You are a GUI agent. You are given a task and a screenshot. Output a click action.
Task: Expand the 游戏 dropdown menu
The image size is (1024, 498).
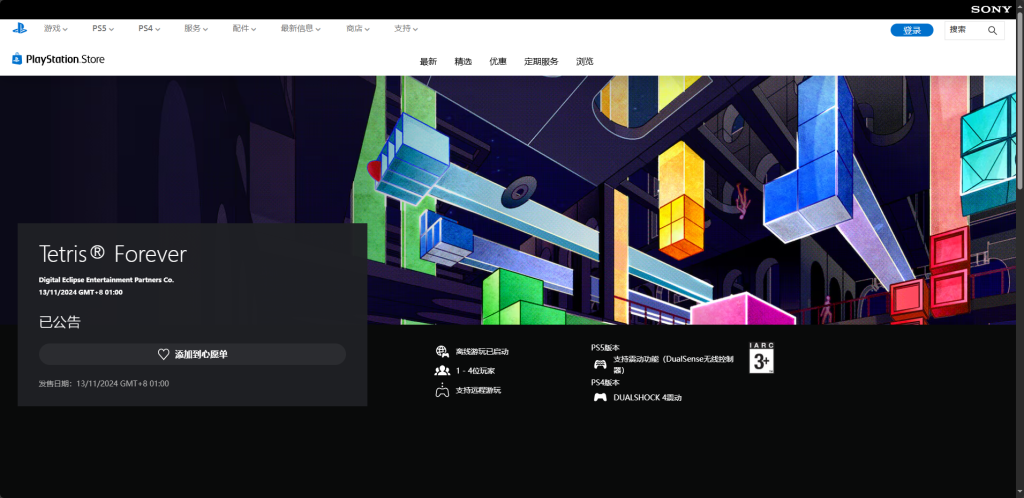56,29
